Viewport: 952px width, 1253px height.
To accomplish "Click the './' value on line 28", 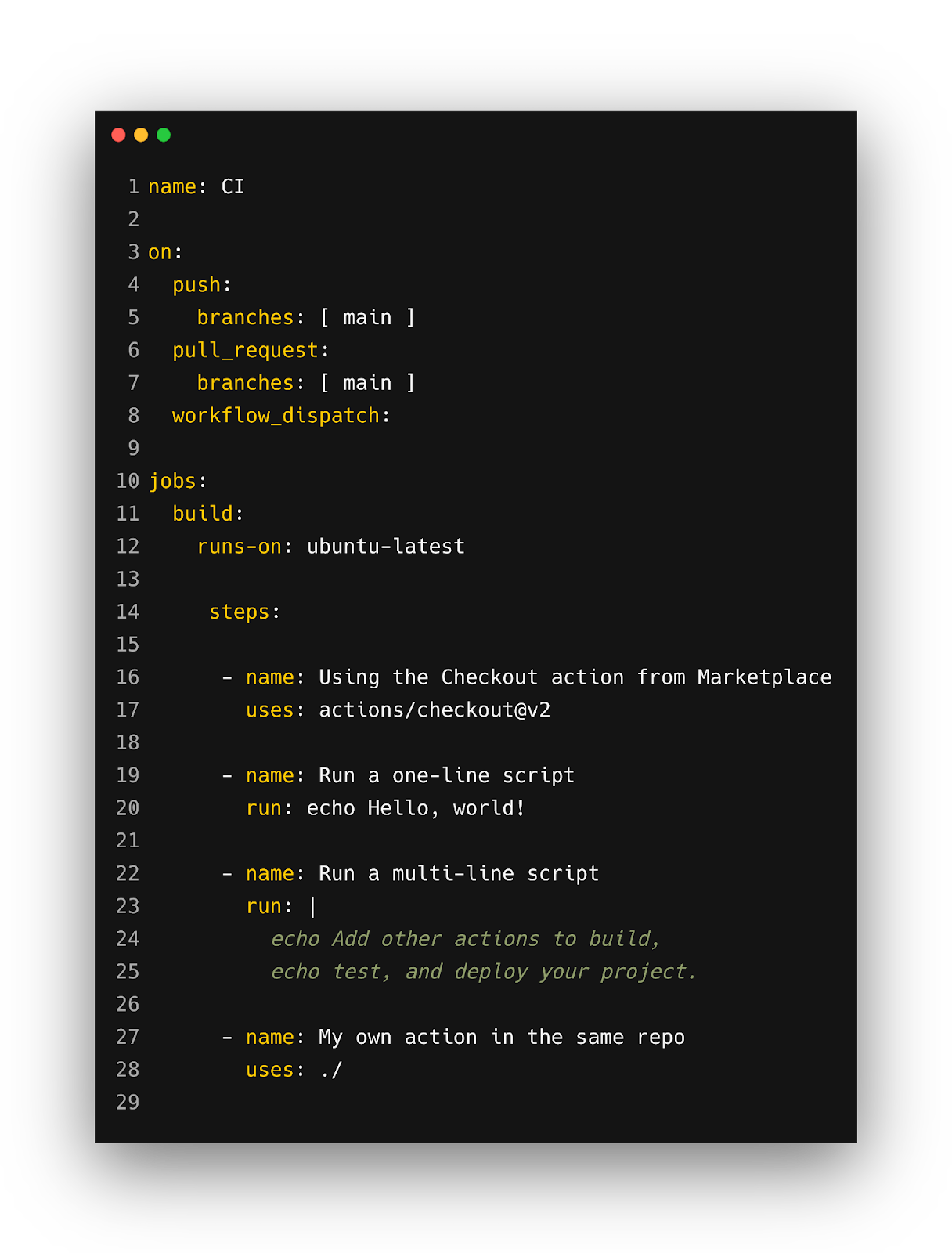I will [331, 1071].
